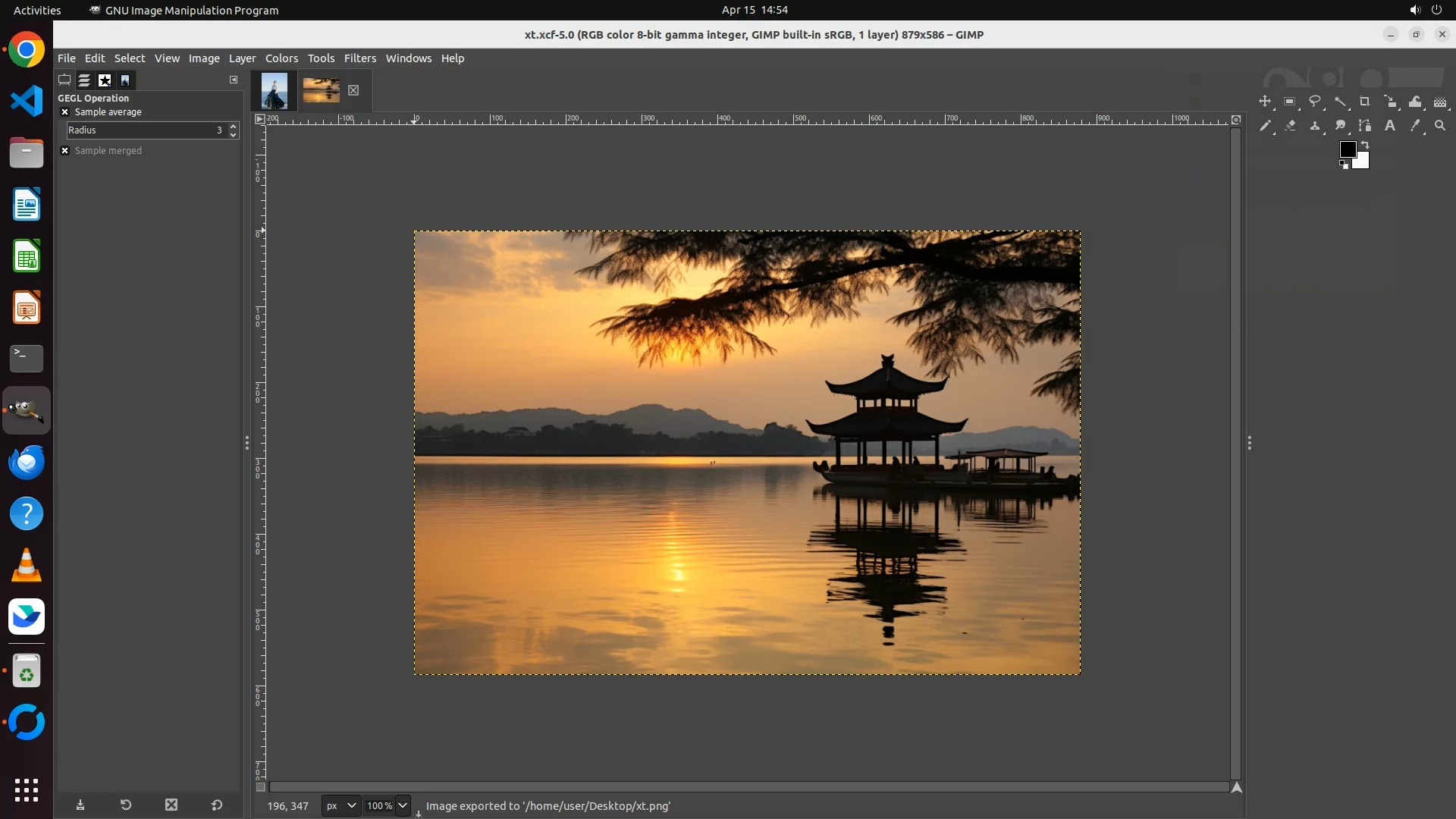The width and height of the screenshot is (1456, 819).
Task: Click Reset to default values button
Action: pos(217,805)
